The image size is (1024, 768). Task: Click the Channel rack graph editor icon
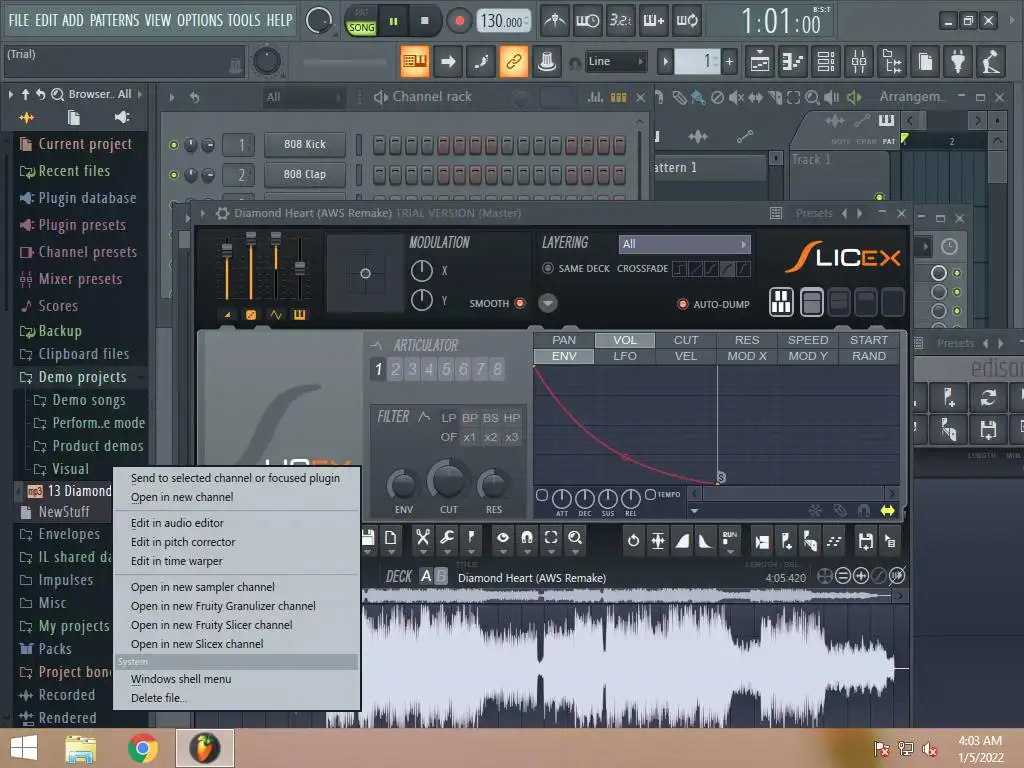click(595, 97)
